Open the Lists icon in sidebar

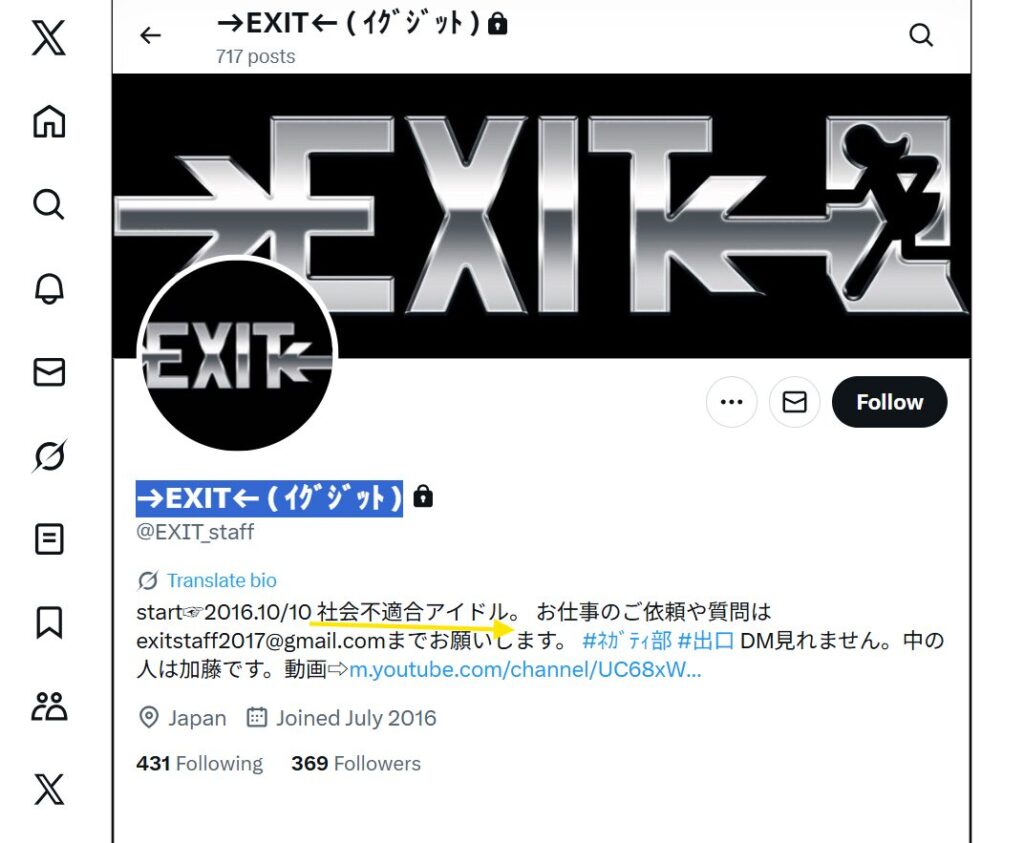[x=49, y=539]
